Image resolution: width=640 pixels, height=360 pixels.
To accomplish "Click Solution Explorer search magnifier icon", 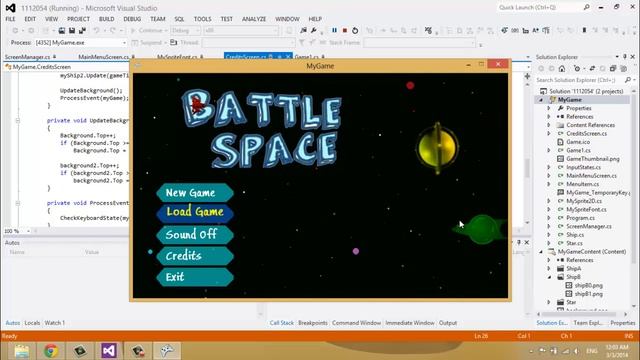I will (x=628, y=80).
